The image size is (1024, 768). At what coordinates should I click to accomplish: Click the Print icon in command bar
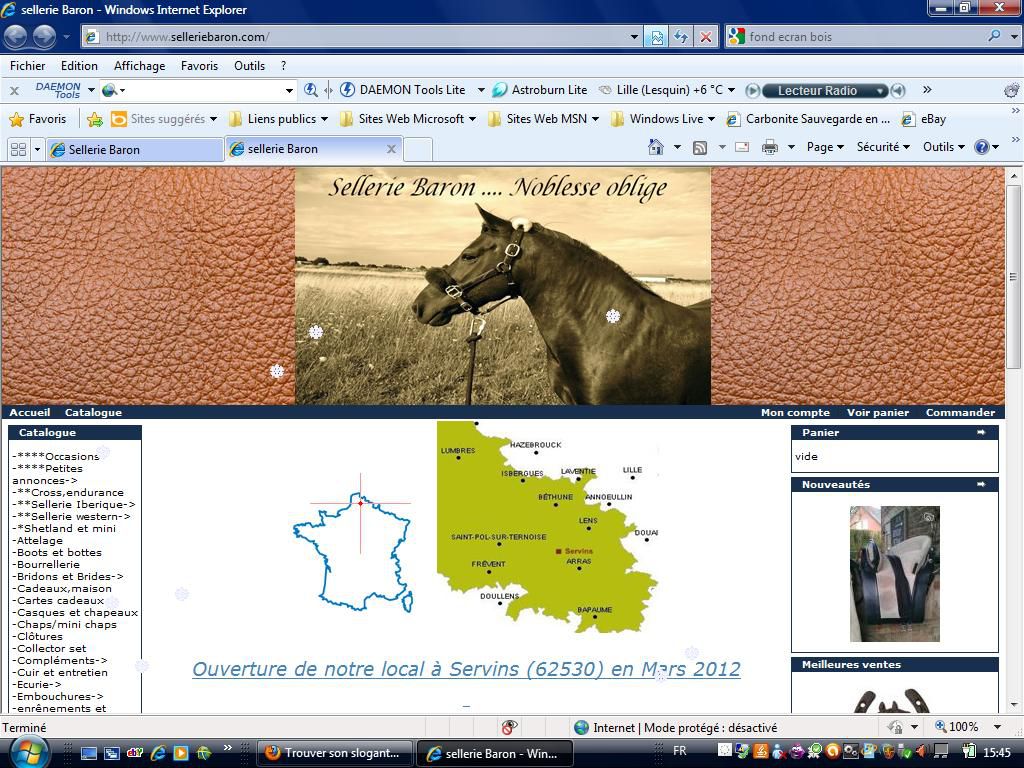769,147
